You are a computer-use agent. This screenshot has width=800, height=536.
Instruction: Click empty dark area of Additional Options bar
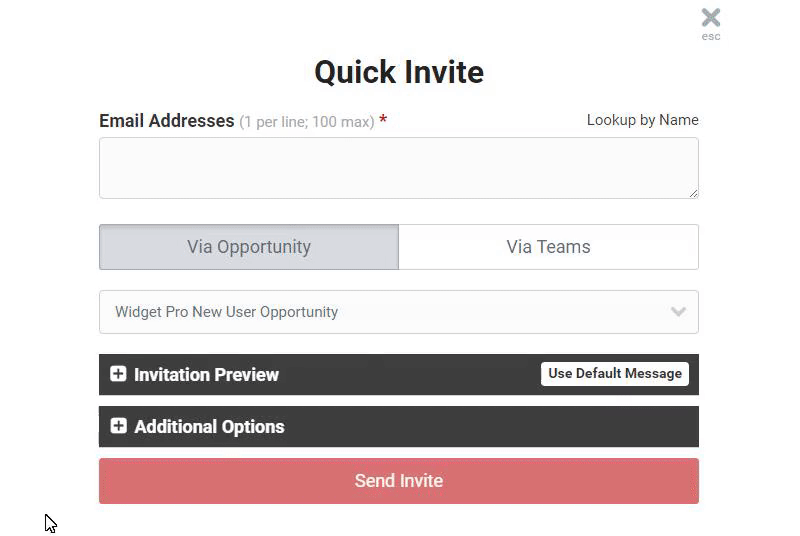pyautogui.click(x=490, y=427)
